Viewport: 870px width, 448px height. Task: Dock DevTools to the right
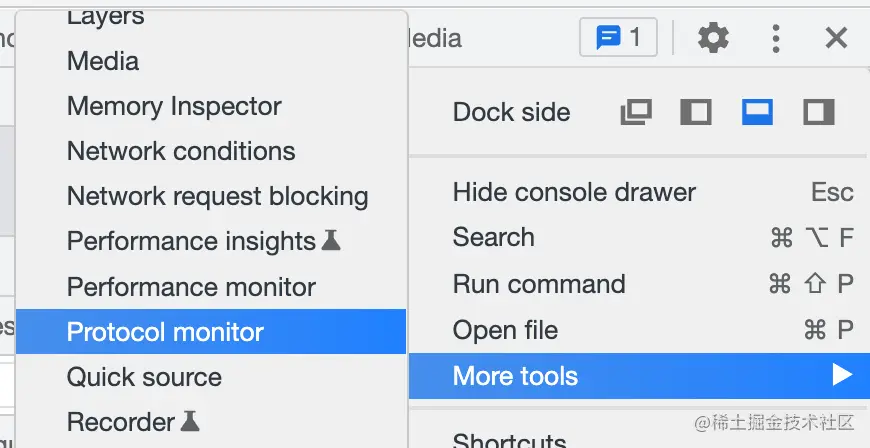[819, 112]
